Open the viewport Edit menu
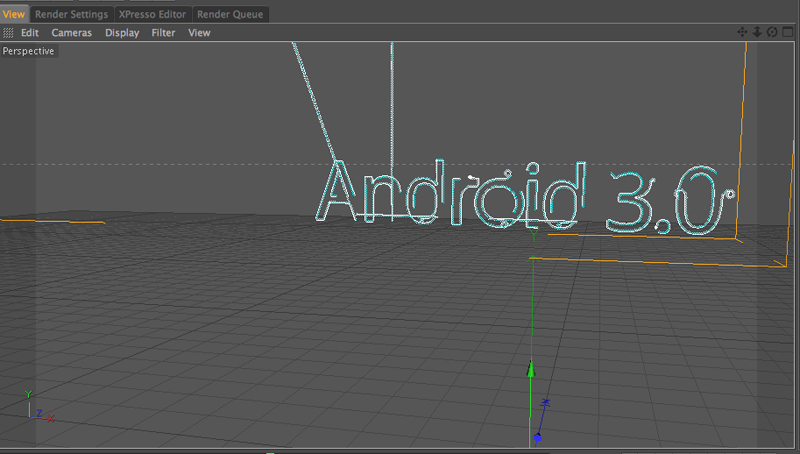The height and width of the screenshot is (454, 800). pyautogui.click(x=30, y=33)
